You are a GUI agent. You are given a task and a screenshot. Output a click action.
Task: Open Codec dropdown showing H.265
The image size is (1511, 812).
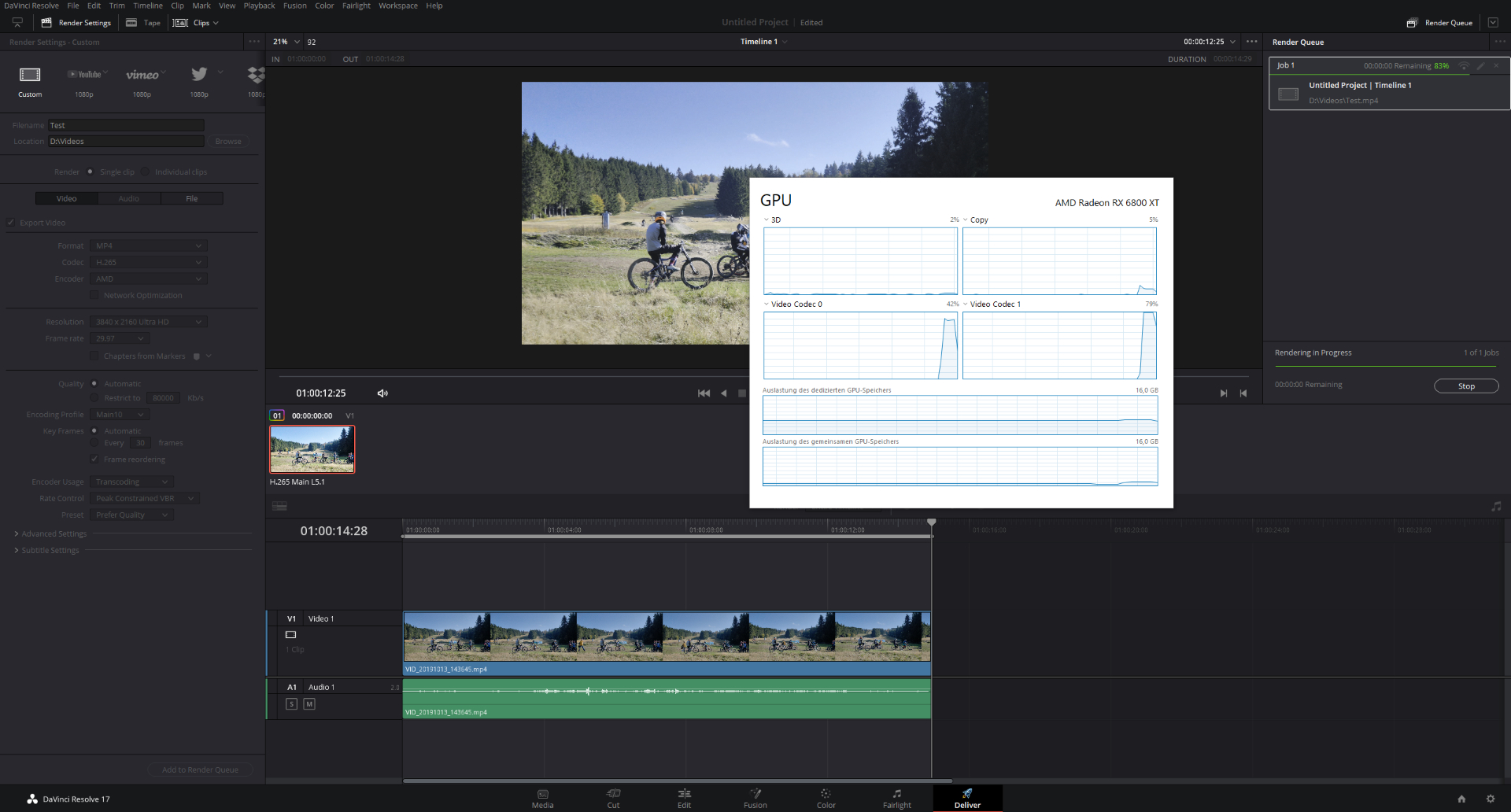tap(148, 262)
